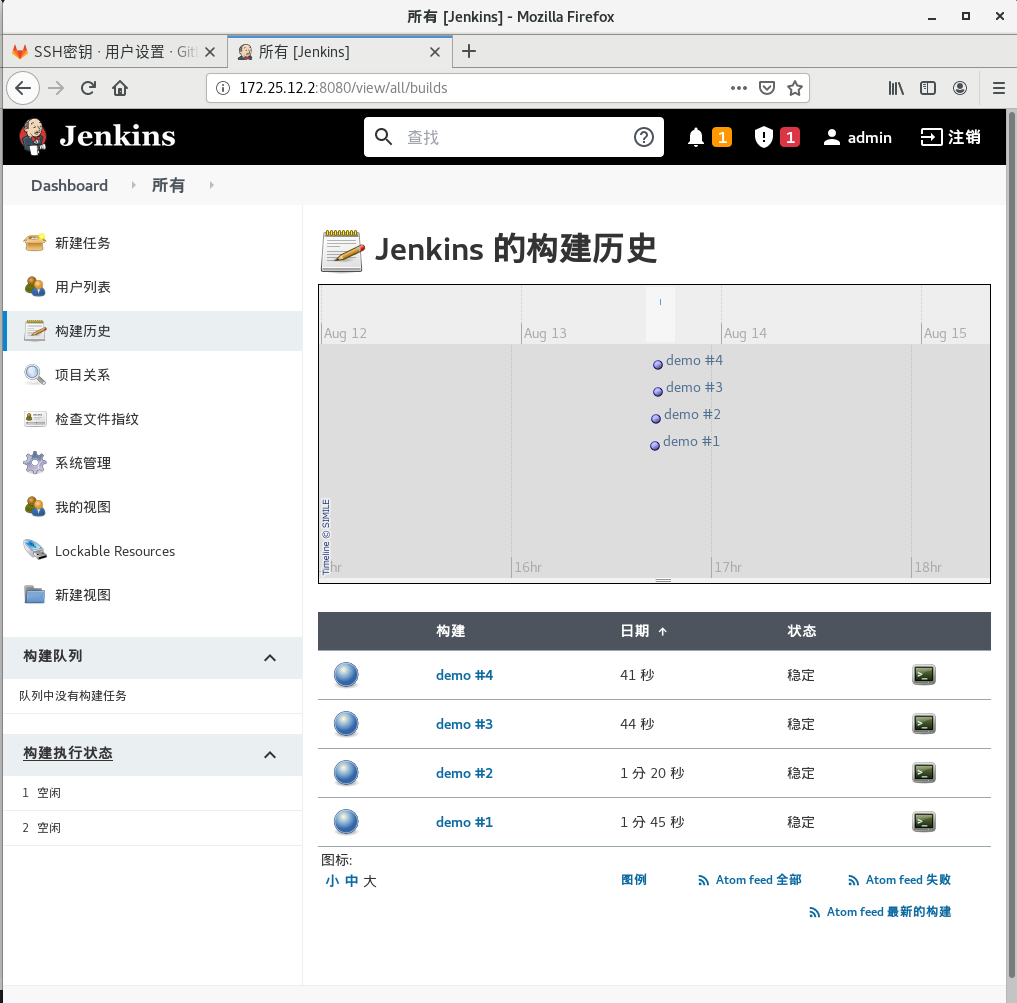Click the 我的视图 users icon
The image size is (1017, 1003).
(x=34, y=507)
